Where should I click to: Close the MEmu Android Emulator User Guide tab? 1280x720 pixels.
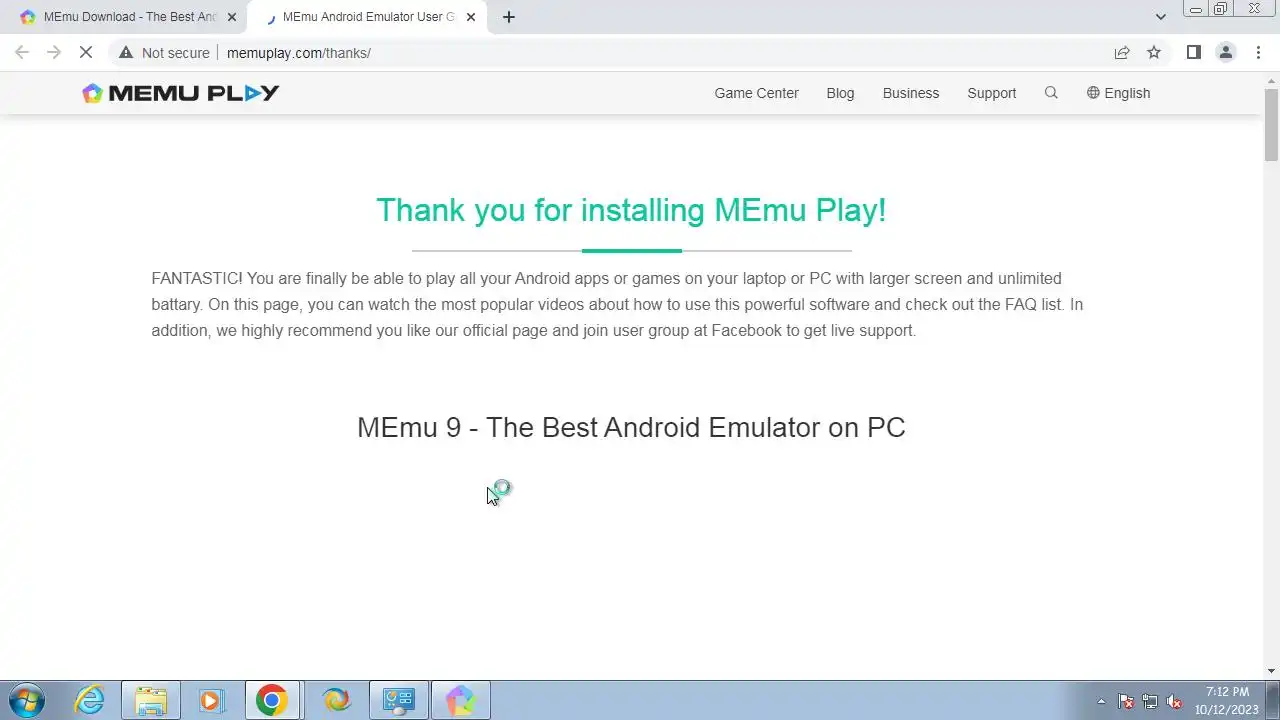470,17
